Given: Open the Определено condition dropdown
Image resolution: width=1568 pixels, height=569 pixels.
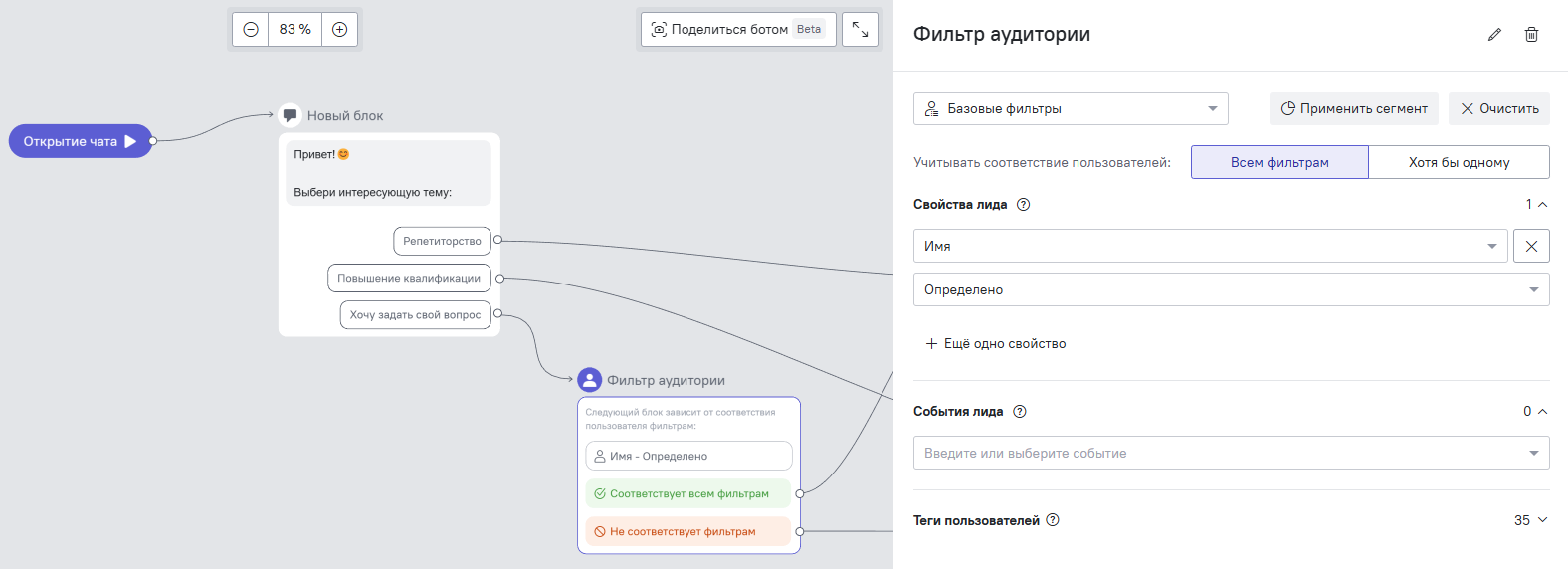Looking at the screenshot, I should point(1231,289).
